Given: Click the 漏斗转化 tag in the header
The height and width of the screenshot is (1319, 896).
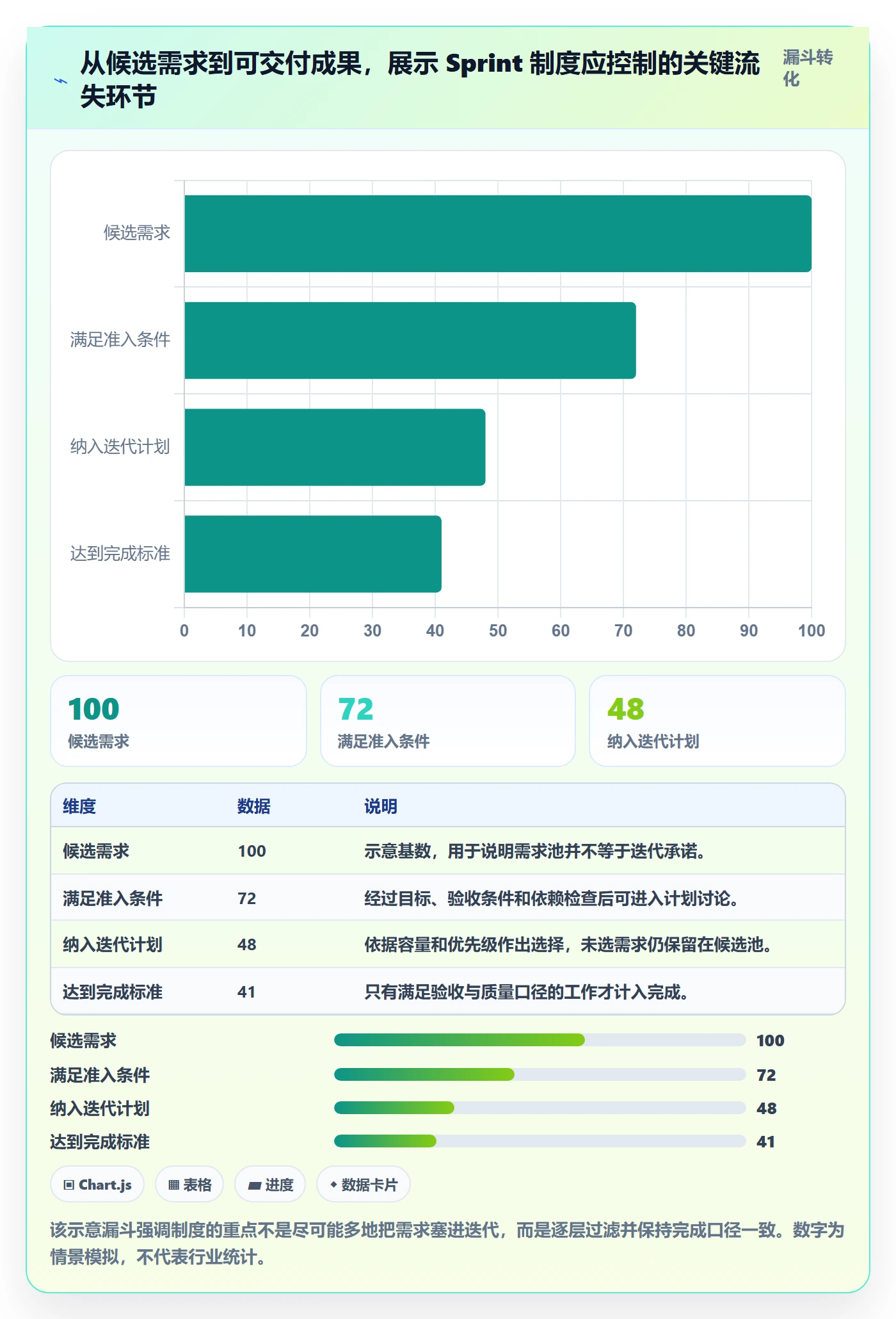Looking at the screenshot, I should click(x=808, y=68).
